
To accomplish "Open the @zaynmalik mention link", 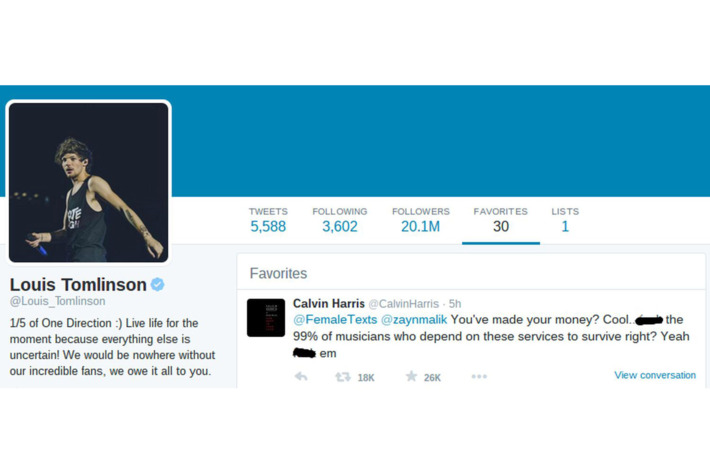I will coord(414,320).
